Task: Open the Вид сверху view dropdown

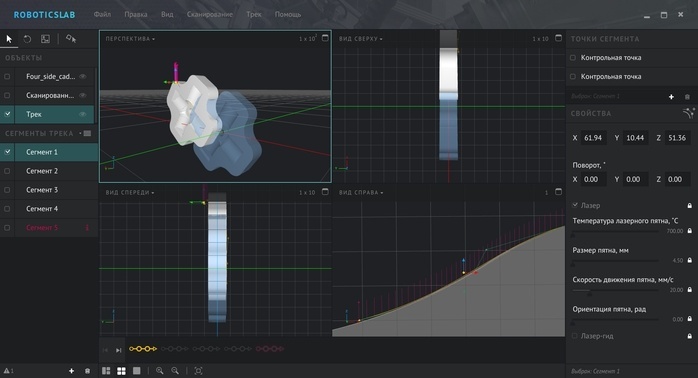Action: click(x=361, y=39)
